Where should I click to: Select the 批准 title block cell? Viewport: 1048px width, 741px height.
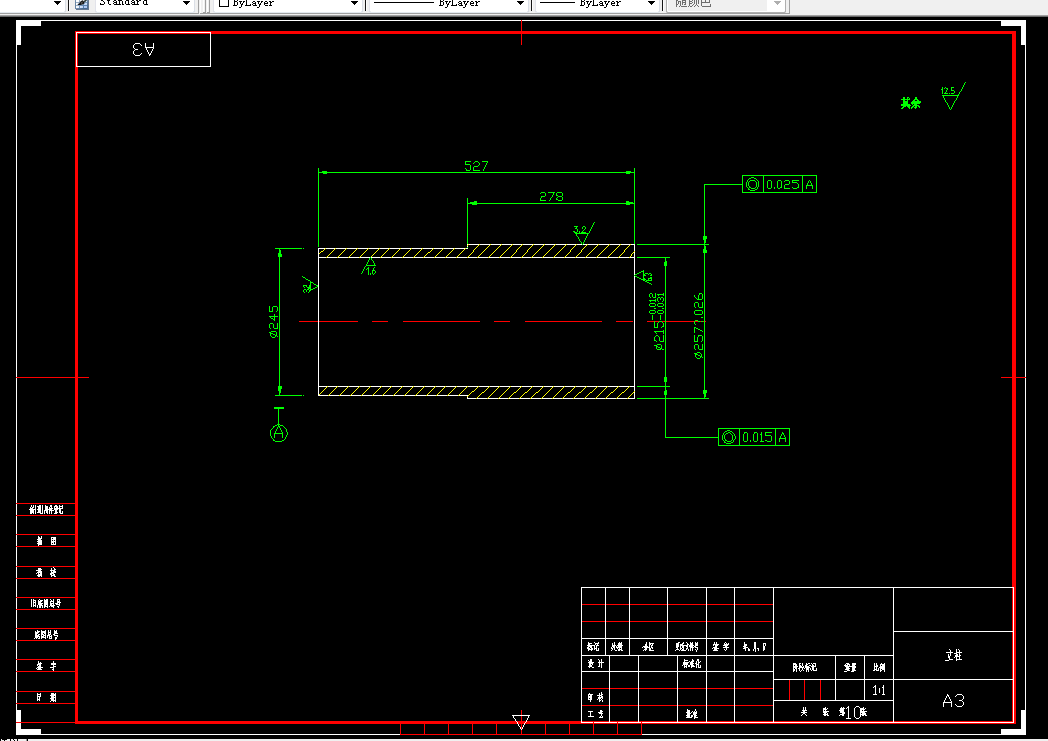coord(692,714)
